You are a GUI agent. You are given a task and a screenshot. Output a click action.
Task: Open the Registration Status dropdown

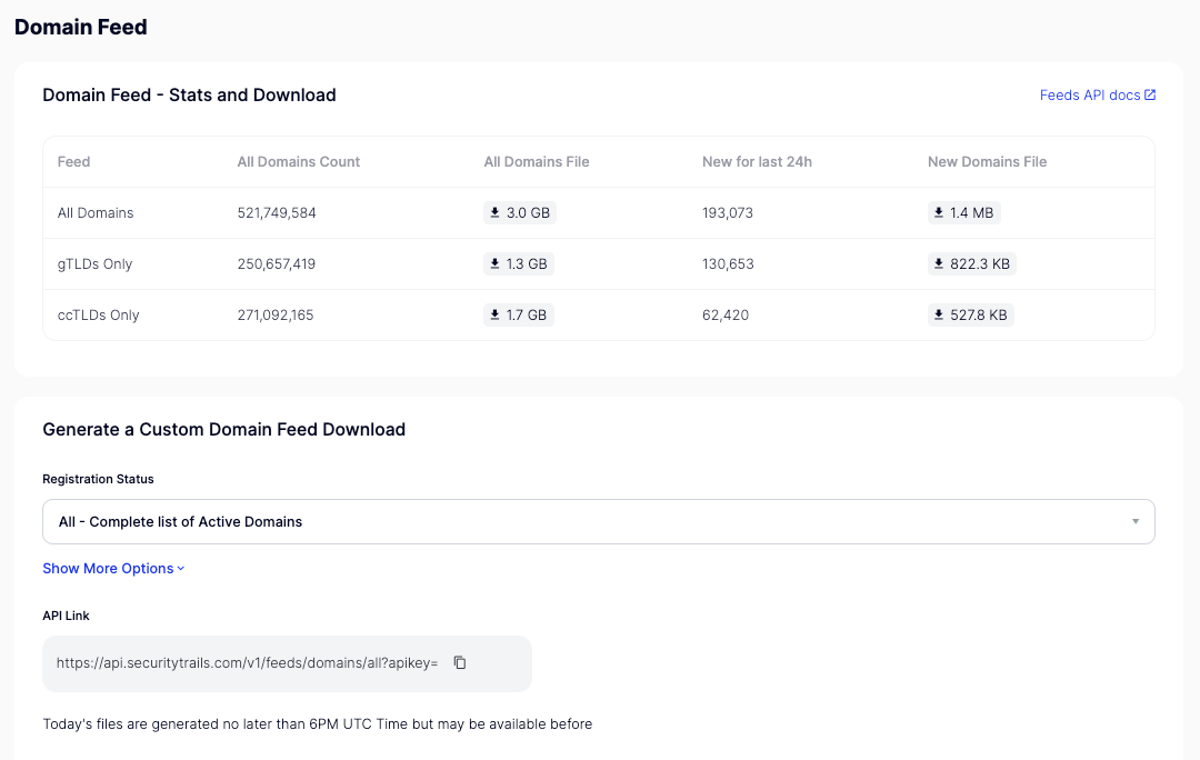tap(598, 522)
